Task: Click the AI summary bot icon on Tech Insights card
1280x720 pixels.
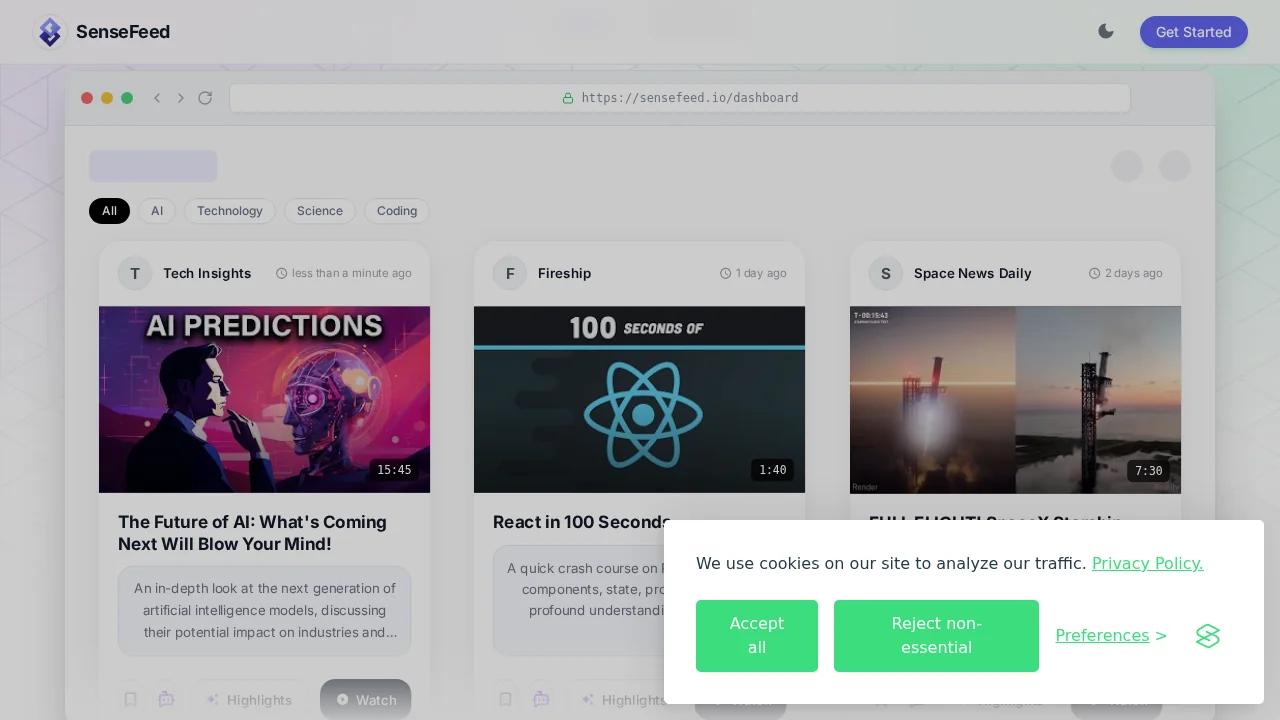Action: [x=166, y=699]
